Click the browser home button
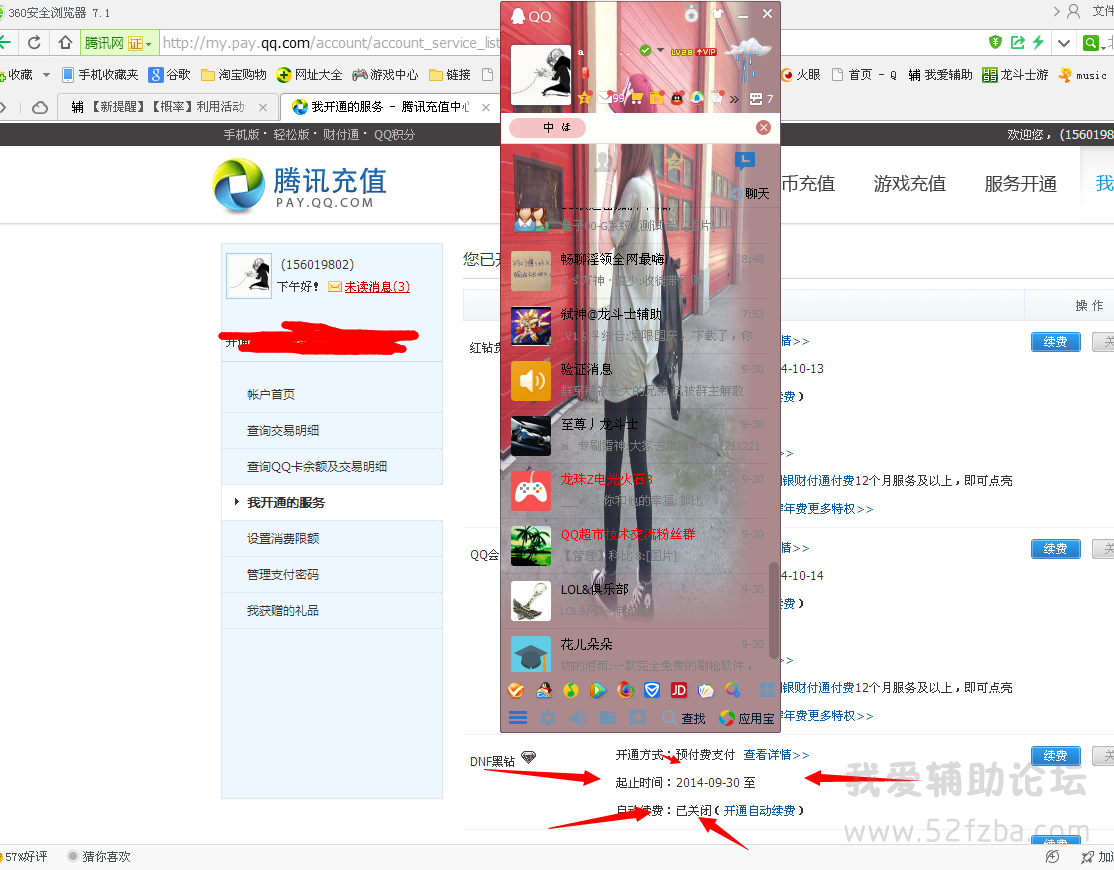The height and width of the screenshot is (870, 1114). [x=66, y=43]
